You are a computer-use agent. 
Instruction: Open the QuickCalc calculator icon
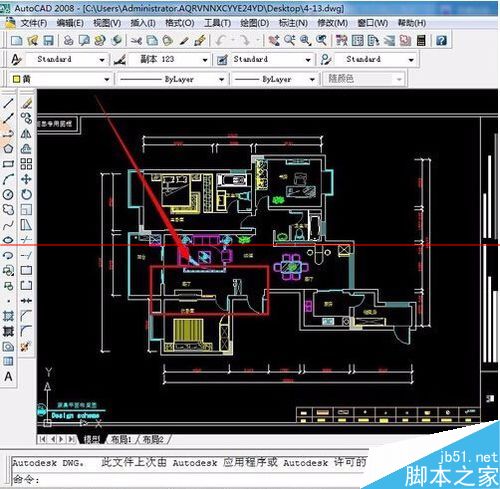421,41
